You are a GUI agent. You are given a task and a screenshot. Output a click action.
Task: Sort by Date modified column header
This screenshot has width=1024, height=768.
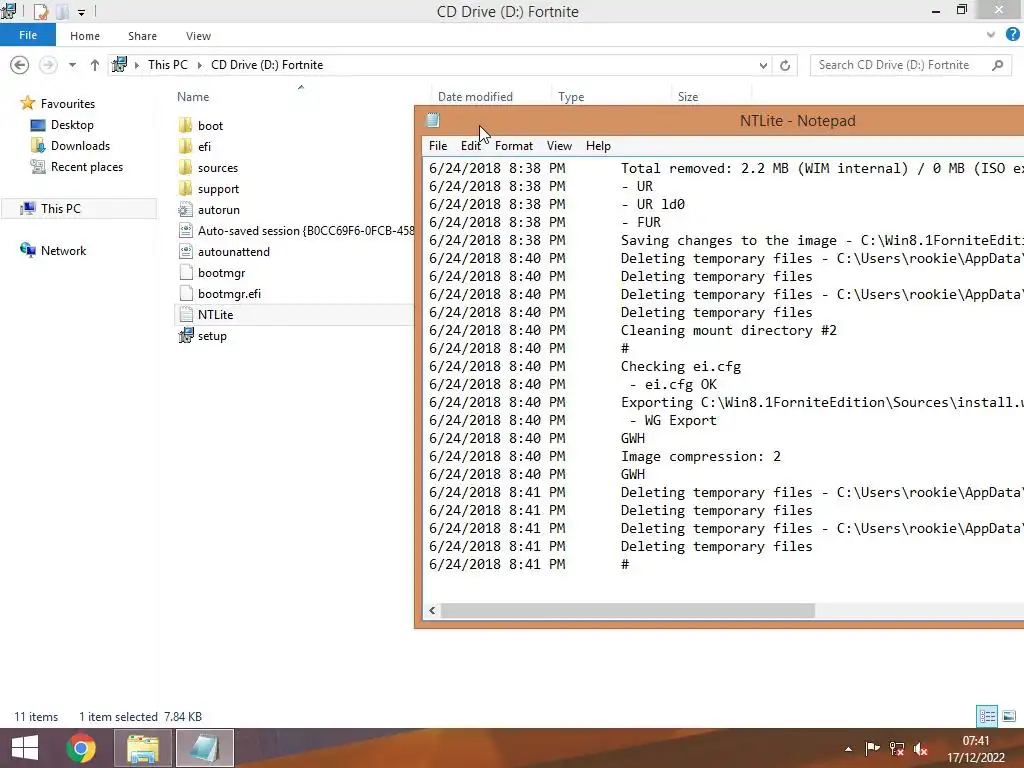coord(475,97)
